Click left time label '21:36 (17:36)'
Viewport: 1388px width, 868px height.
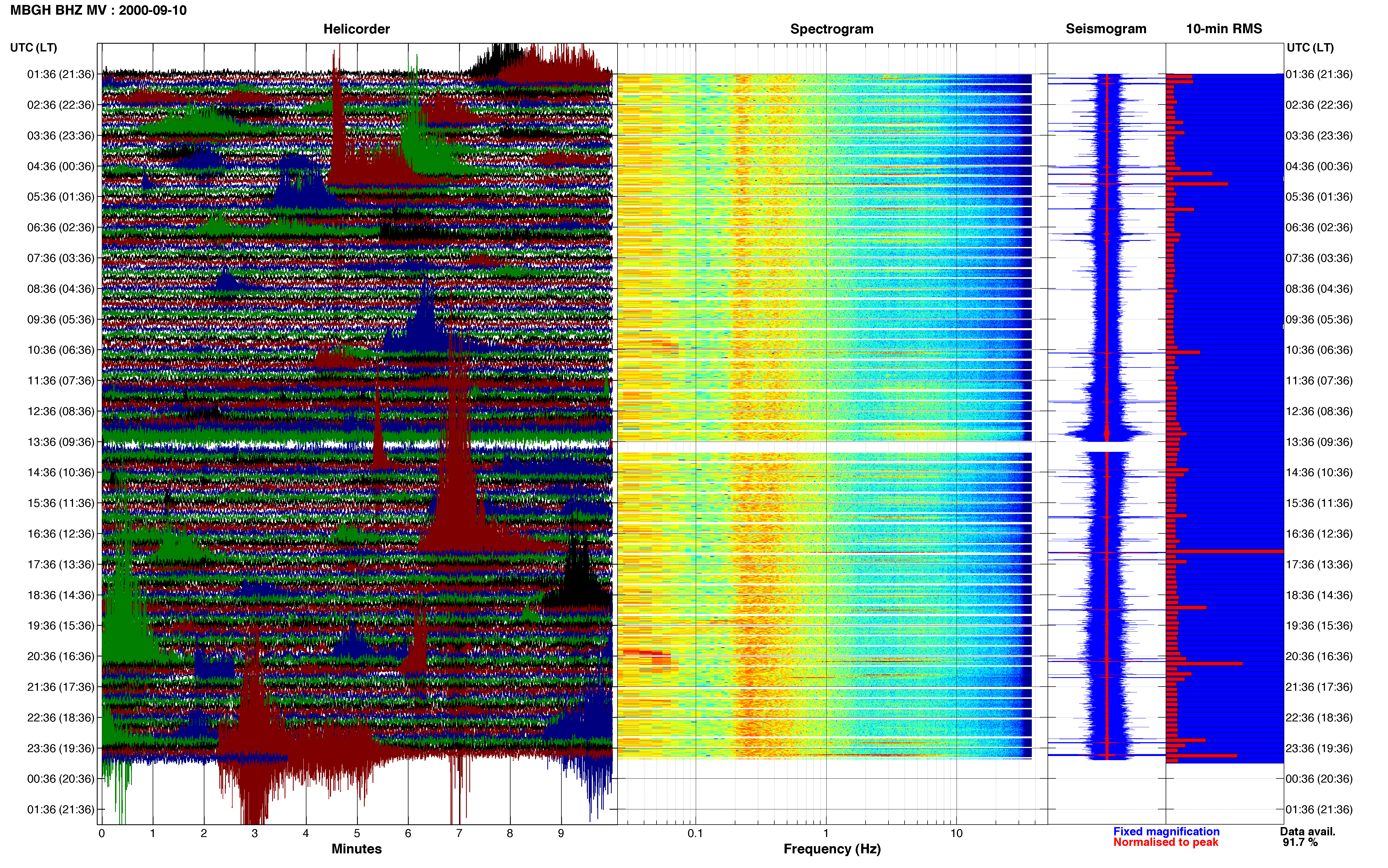(61, 687)
